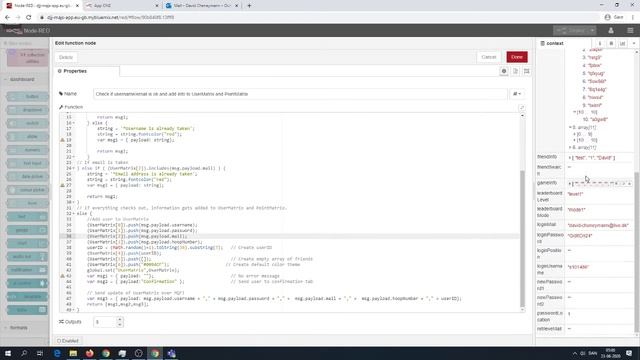
Task: Select the switch node in palette
Action: point(27,123)
